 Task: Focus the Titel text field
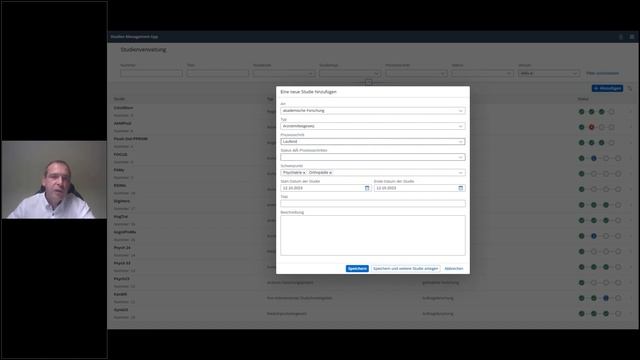(373, 204)
